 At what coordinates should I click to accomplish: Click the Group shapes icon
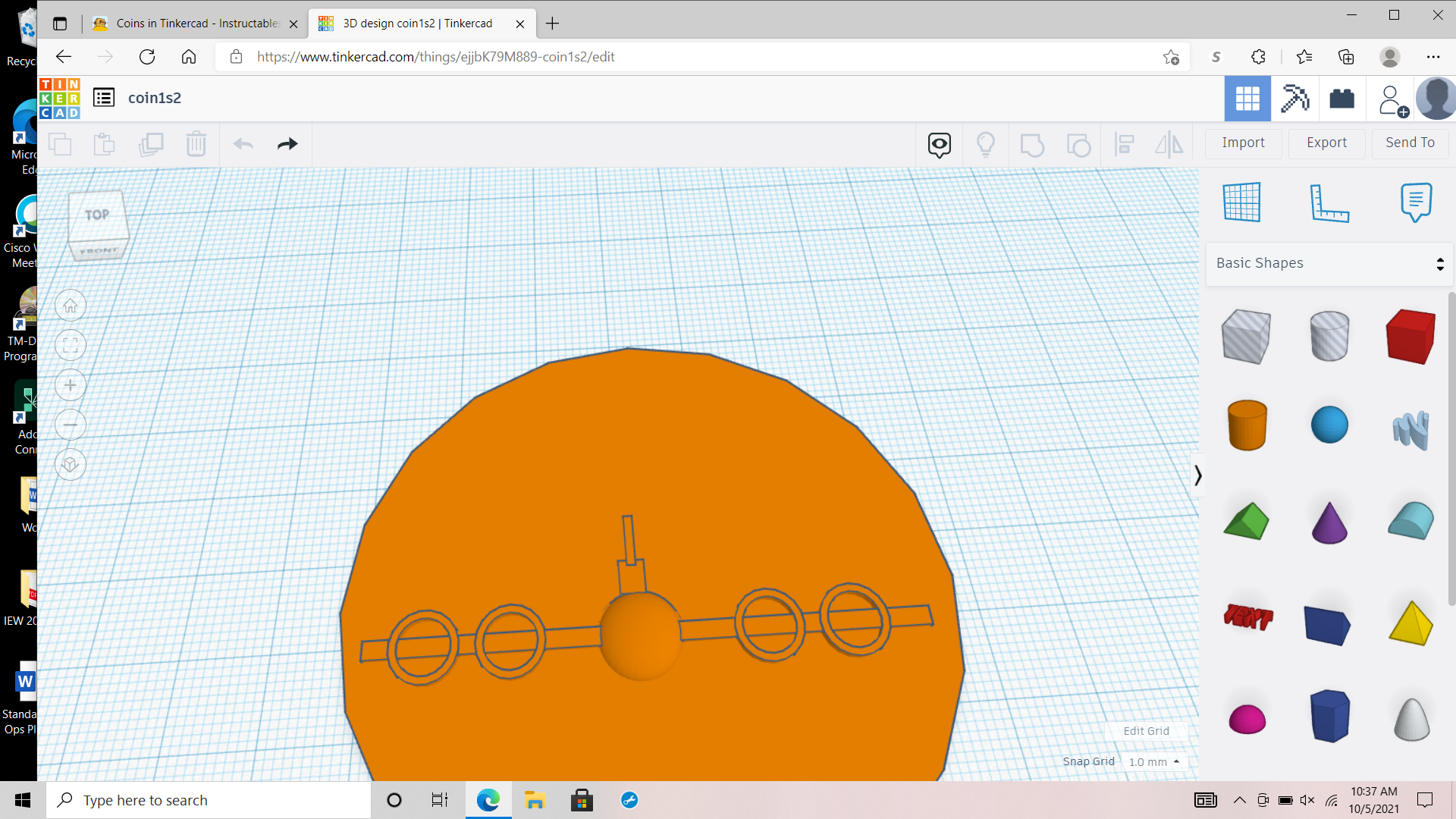pos(1032,144)
